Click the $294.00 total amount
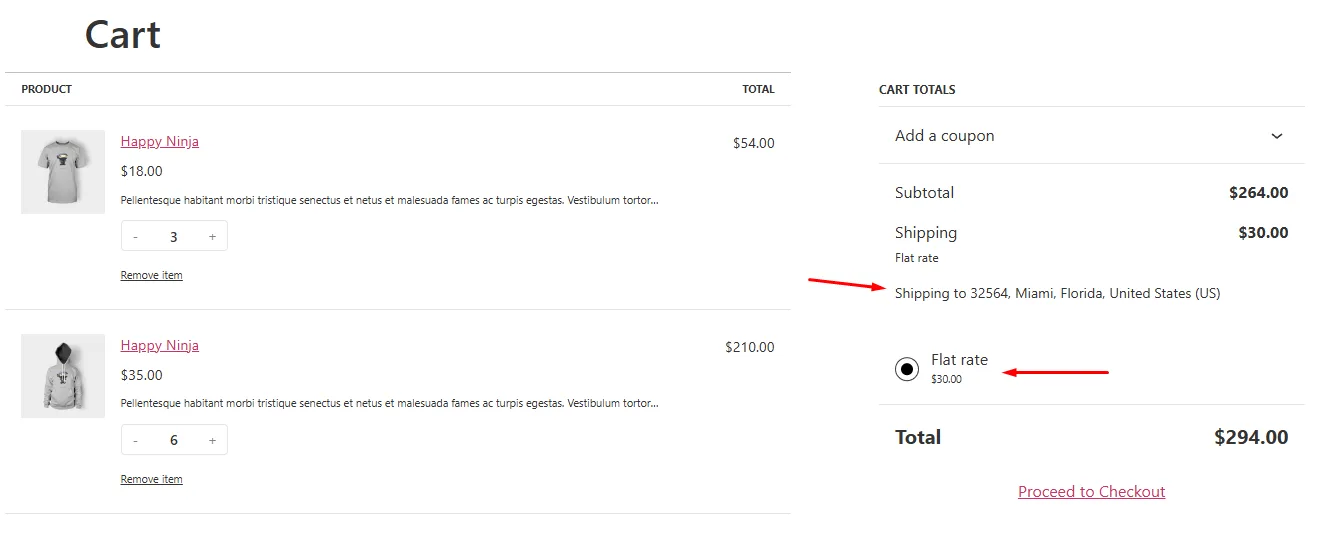Viewport: 1320px width, 542px height. pyautogui.click(x=1251, y=437)
